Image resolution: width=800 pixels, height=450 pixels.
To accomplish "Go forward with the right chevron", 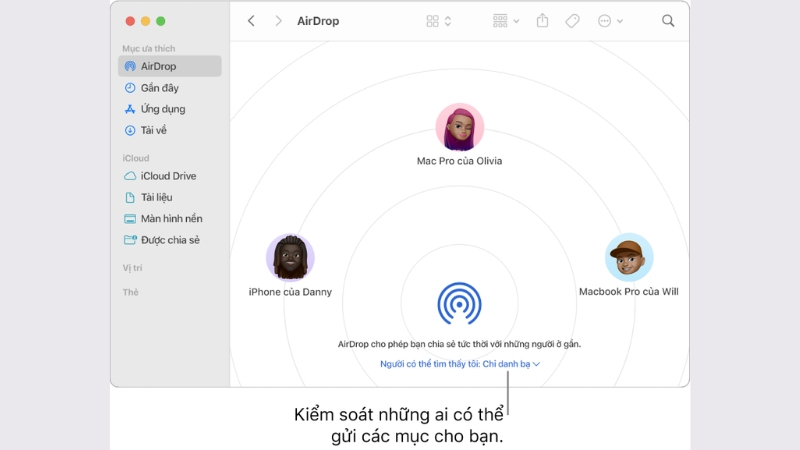I will pyautogui.click(x=278, y=21).
